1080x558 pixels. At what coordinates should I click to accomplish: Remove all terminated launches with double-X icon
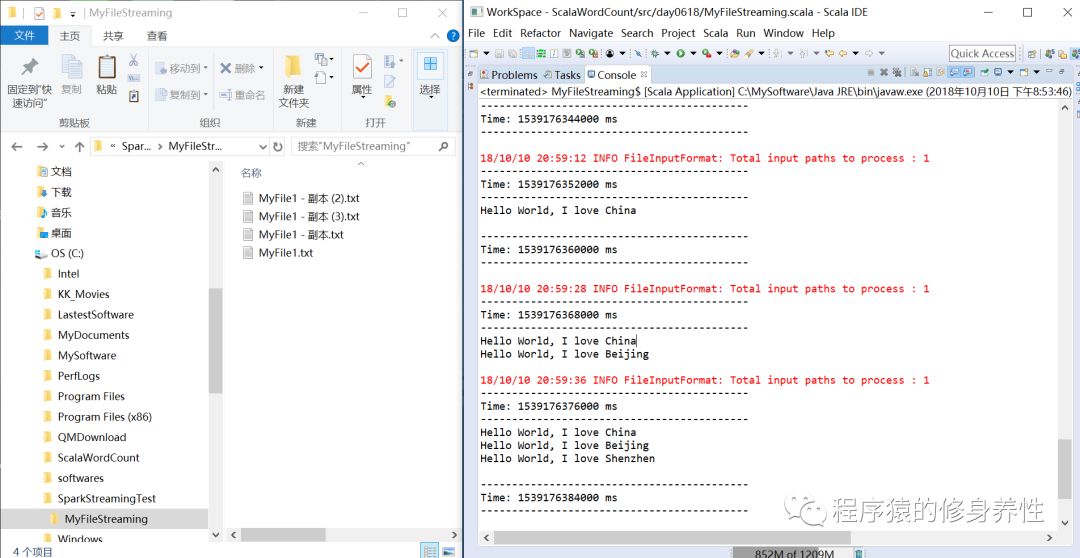point(897,72)
